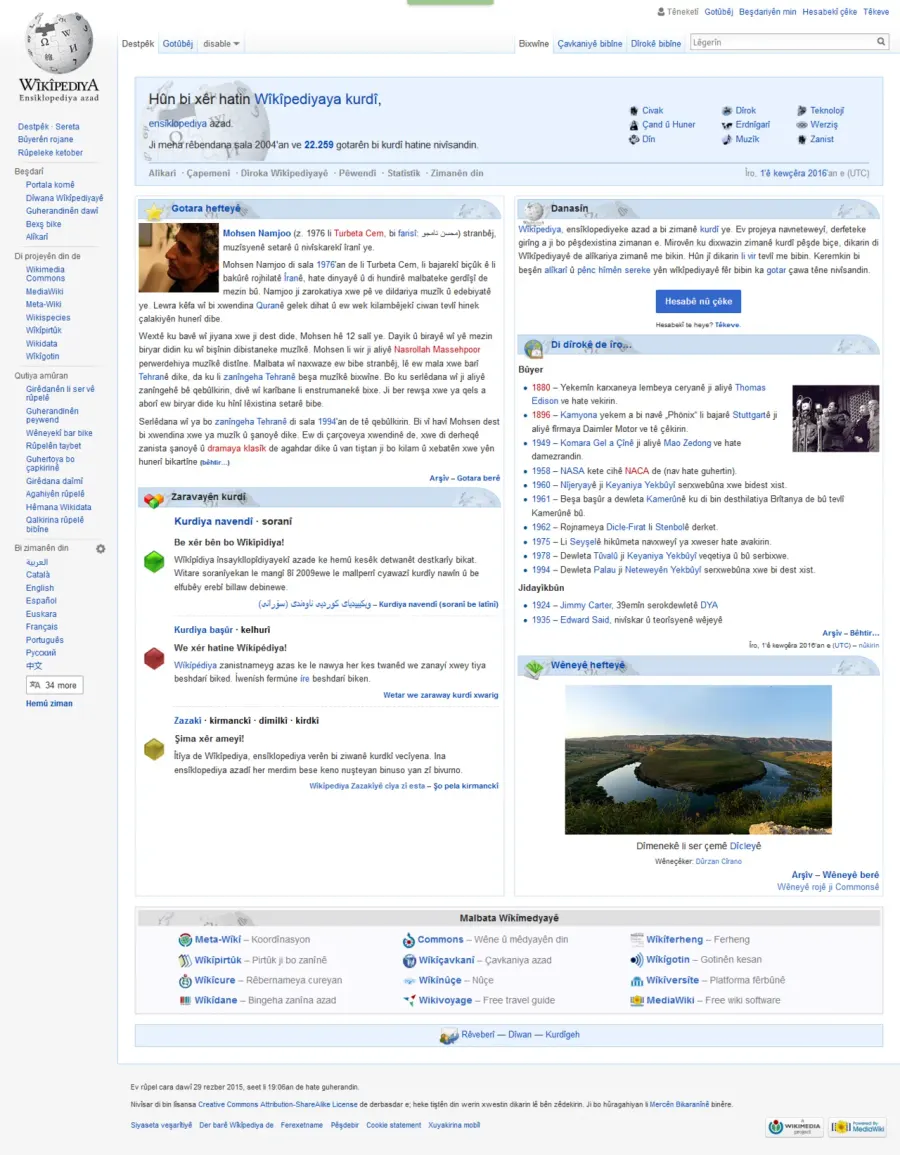Image resolution: width=900 pixels, height=1155 pixels.
Task: Click the Wîkîpirtûk logo icon
Action: tap(185, 961)
